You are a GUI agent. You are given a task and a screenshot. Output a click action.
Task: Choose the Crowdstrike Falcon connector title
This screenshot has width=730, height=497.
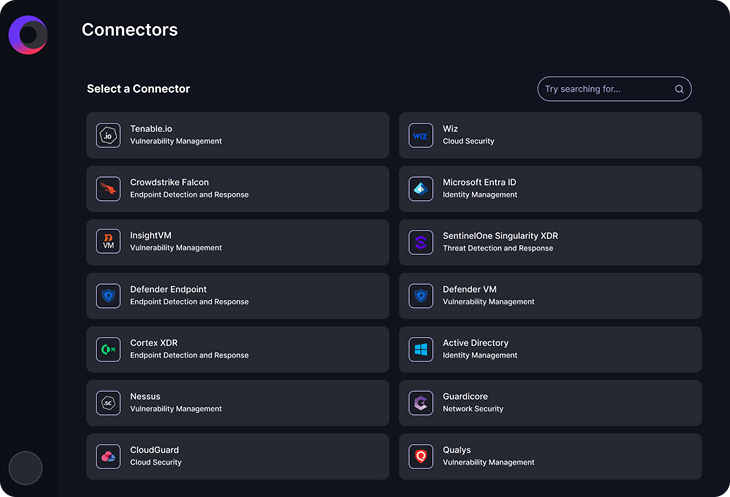[169, 182]
